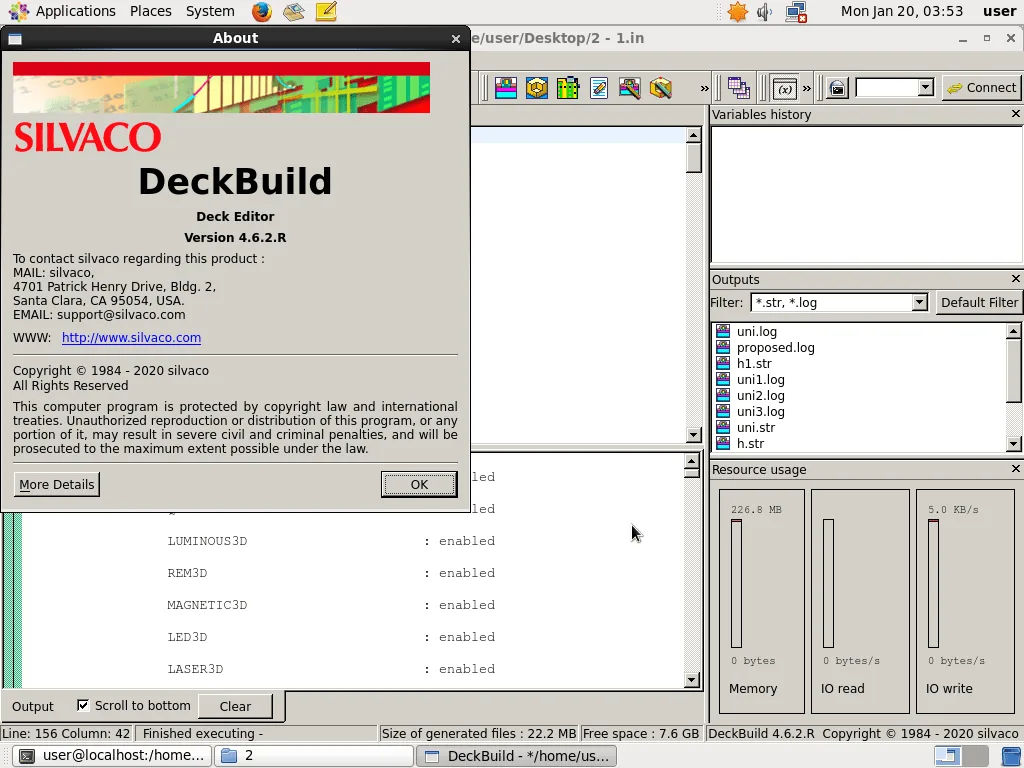This screenshot has width=1024, height=768.
Task: Expand the connection host combo box
Action: pos(925,87)
